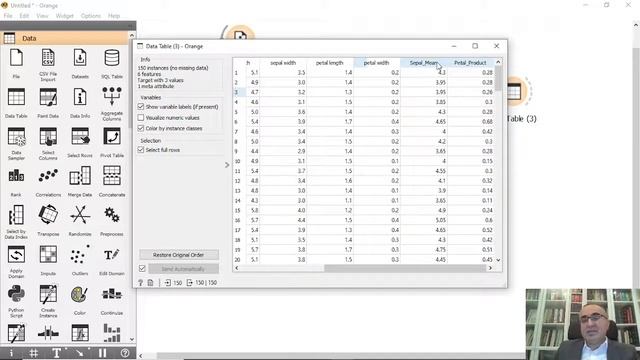The width and height of the screenshot is (640, 360).
Task: Open Data Table help icon in status bar
Action: pyautogui.click(x=140, y=282)
